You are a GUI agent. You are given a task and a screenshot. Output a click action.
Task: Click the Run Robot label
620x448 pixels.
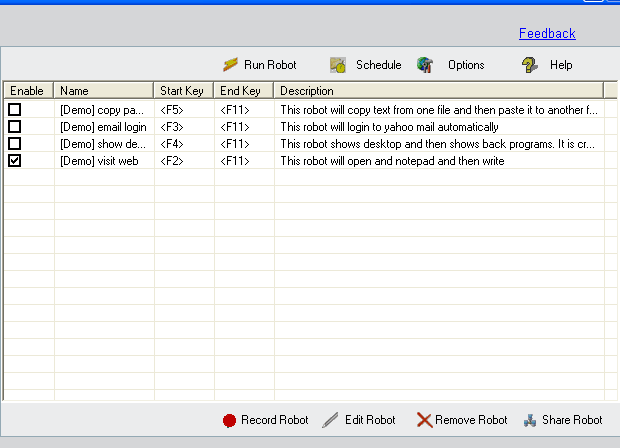(270, 65)
